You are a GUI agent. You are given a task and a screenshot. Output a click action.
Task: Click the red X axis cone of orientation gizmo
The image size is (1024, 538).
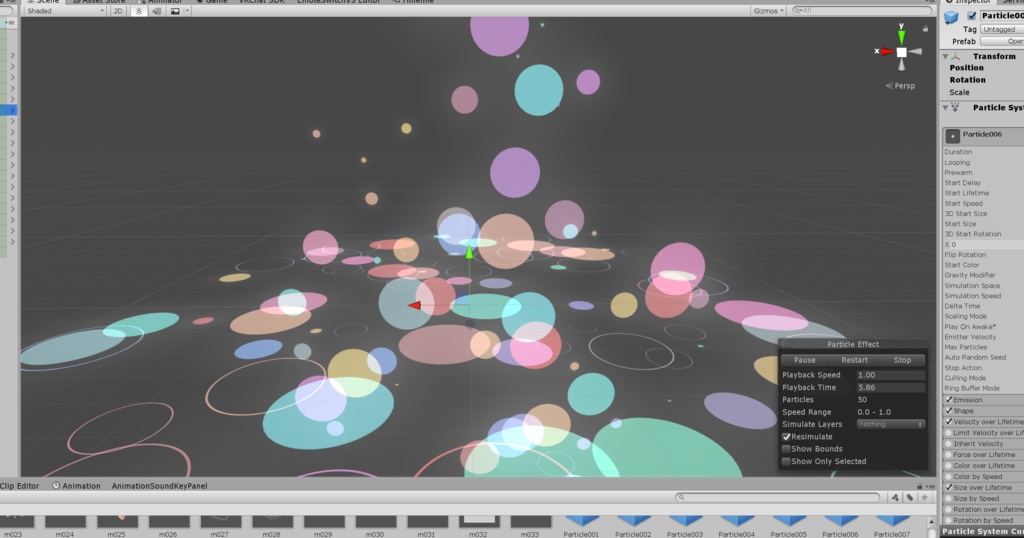(x=886, y=52)
